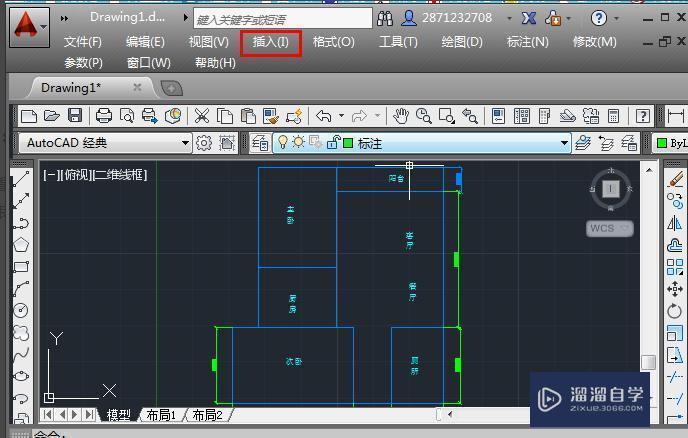
Task: Open Plot Preview from the toolbar
Action: [x=127, y=116]
